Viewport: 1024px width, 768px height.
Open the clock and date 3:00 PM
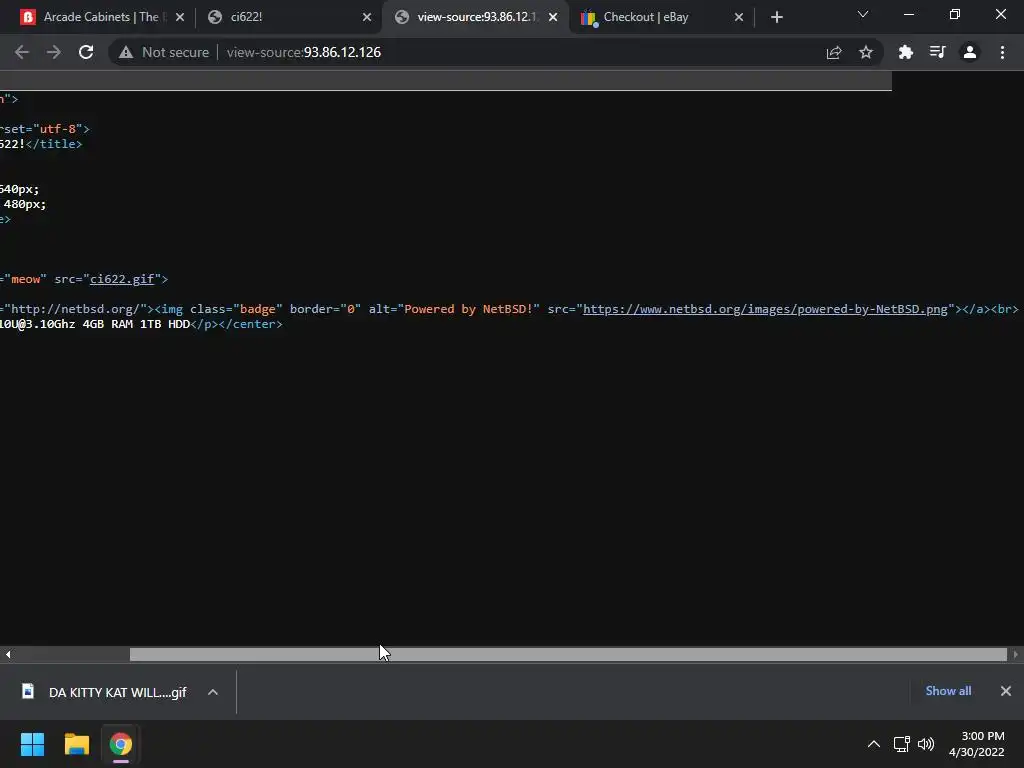(x=977, y=744)
